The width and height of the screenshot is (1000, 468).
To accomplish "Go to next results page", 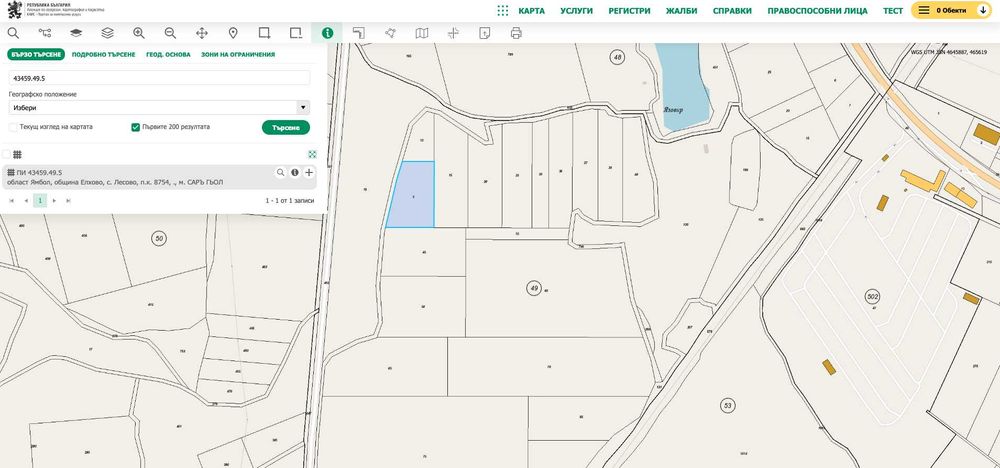I will (54, 200).
